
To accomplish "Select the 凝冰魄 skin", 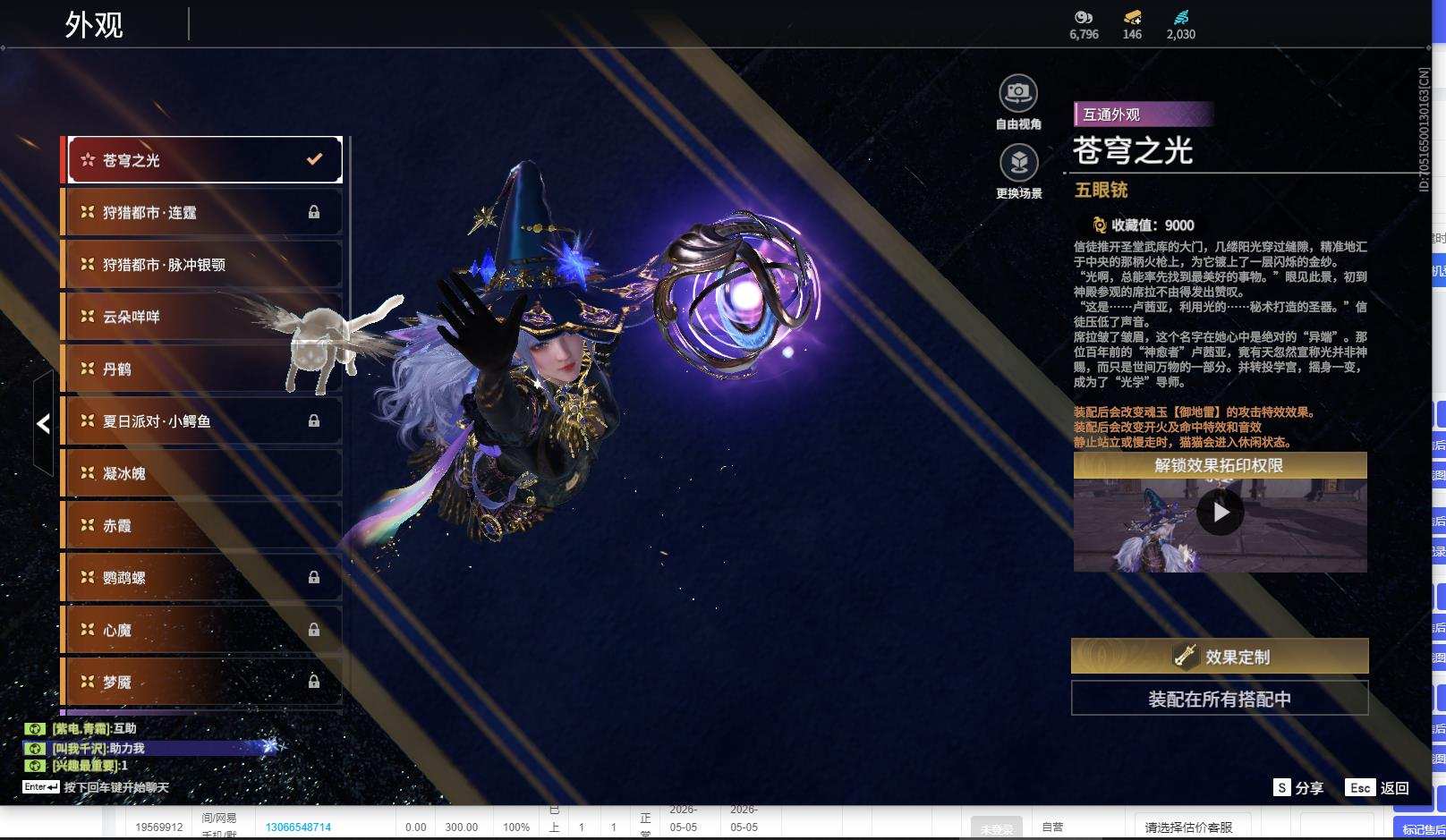I will 202,473.
